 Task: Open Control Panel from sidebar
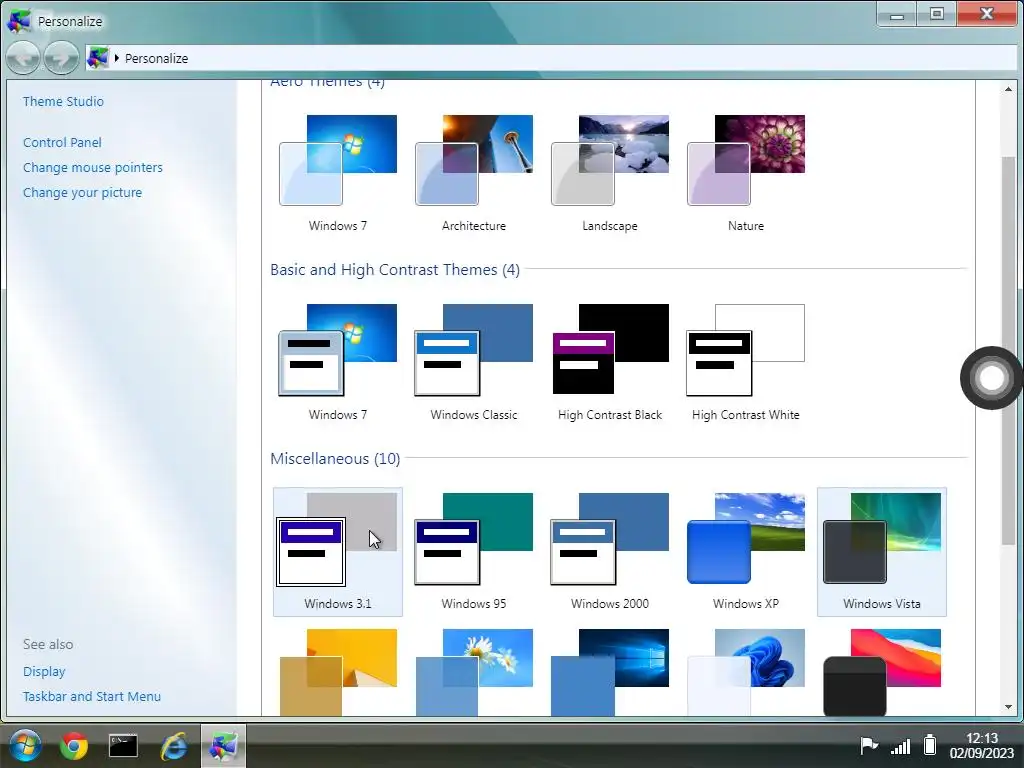[62, 142]
